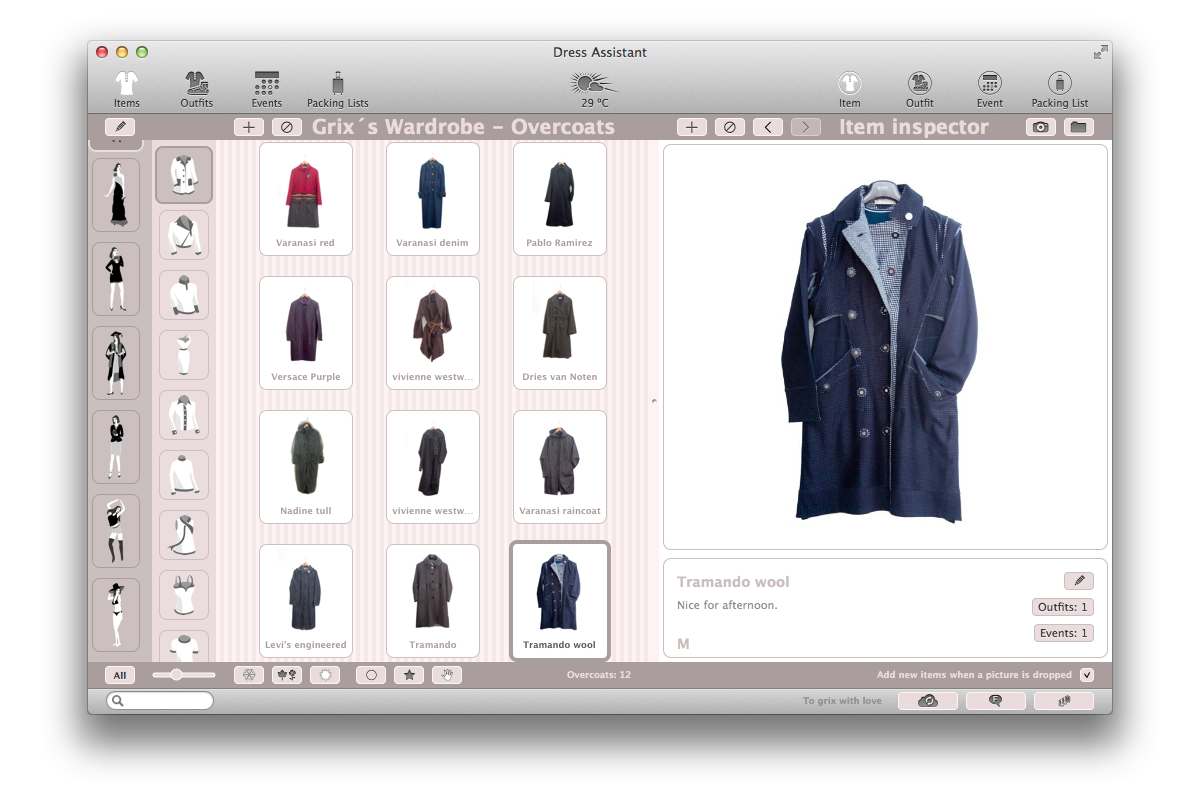Screen dimensions: 1200x800
Task: Select the white dress category icon
Action: click(184, 355)
